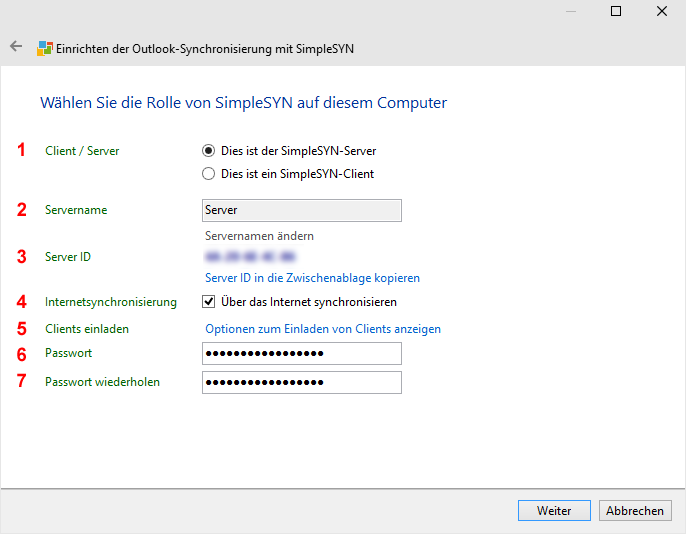Screen dimensions: 686x534
Task: Maximize the setup window
Action: 616,12
